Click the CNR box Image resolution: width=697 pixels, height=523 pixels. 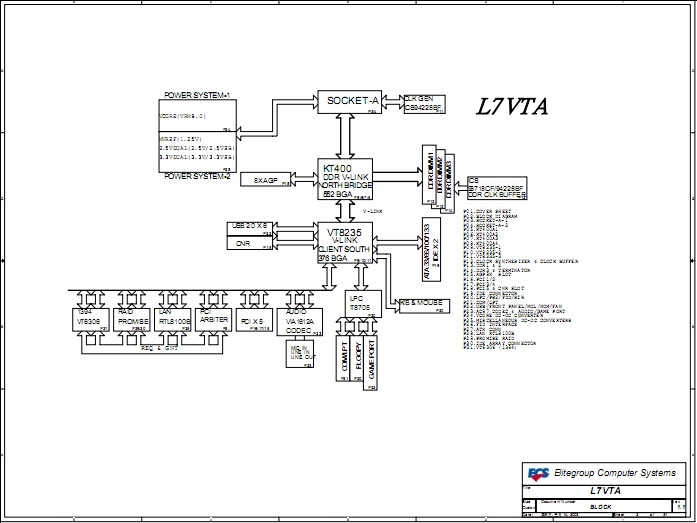(249, 243)
